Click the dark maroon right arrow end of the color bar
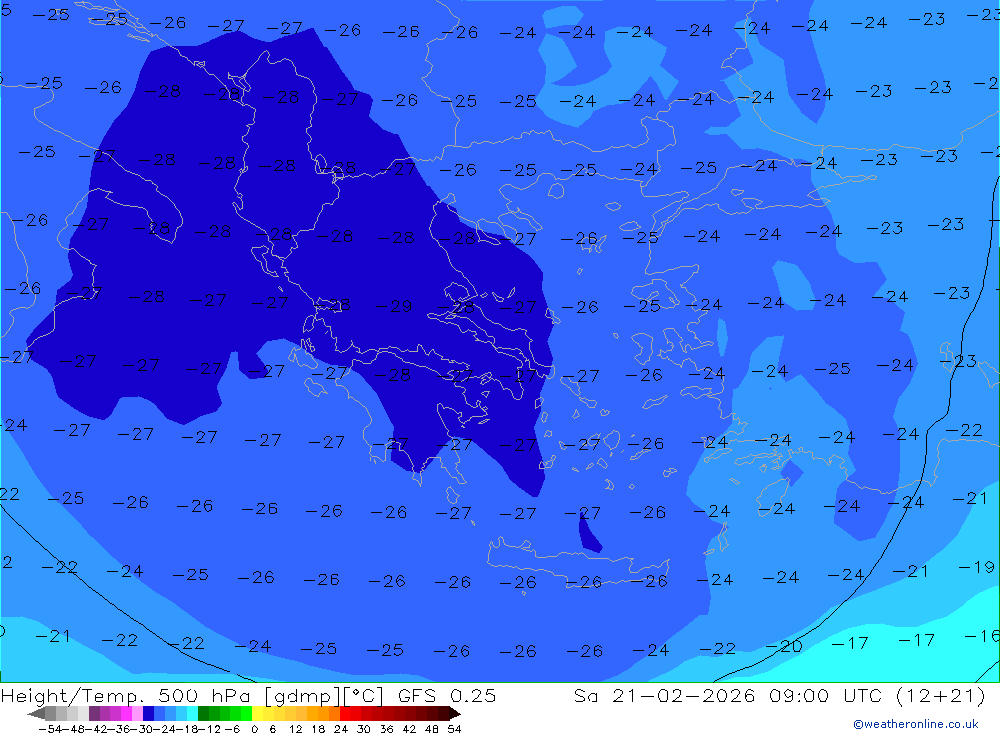The height and width of the screenshot is (733, 1000). tap(454, 714)
